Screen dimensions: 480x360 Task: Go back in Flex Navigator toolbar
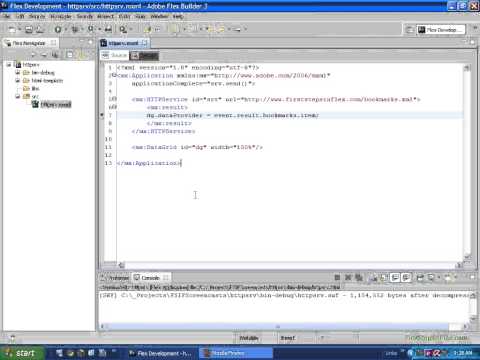coord(33,55)
